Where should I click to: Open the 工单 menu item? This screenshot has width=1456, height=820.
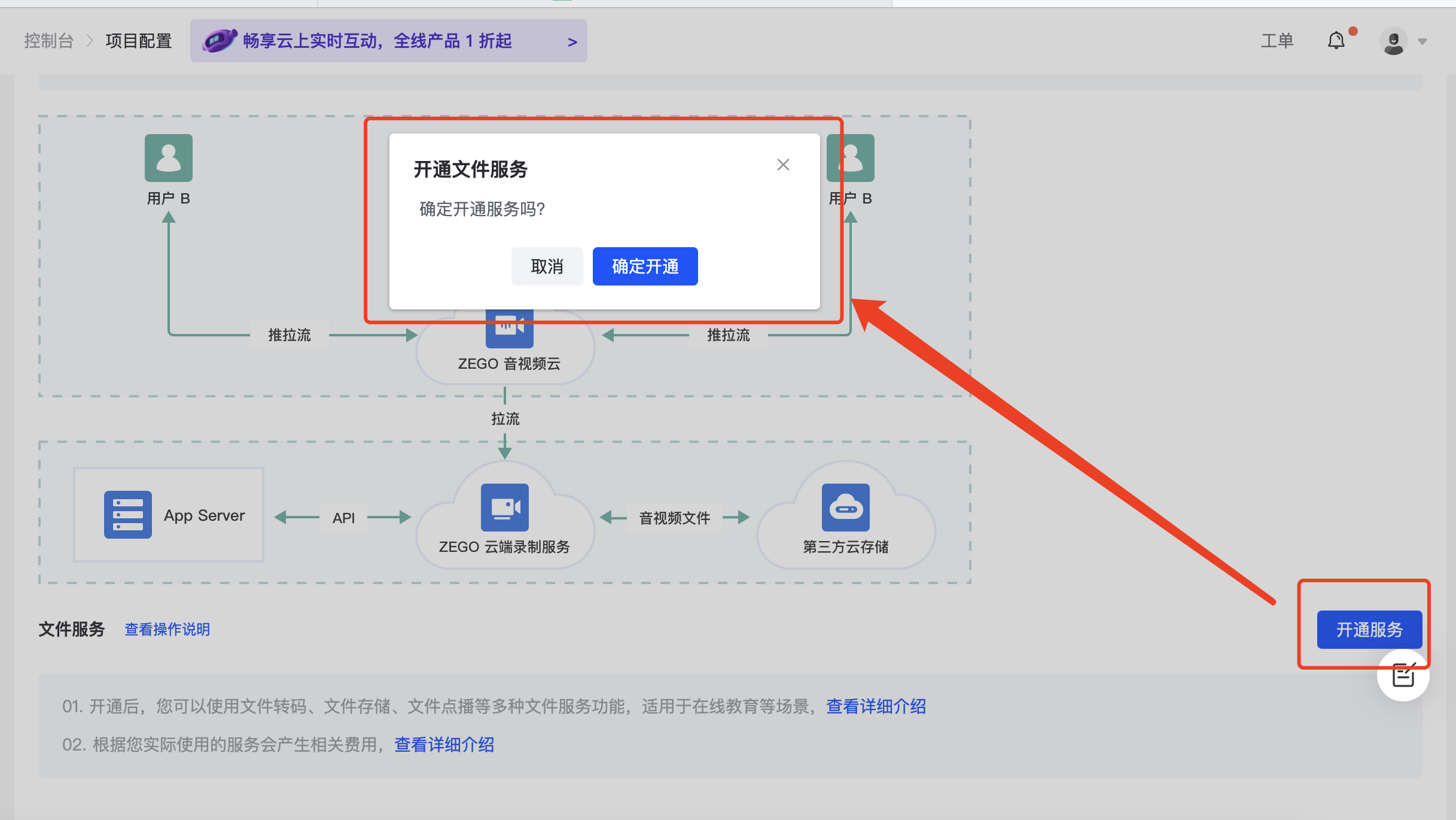click(x=1277, y=41)
